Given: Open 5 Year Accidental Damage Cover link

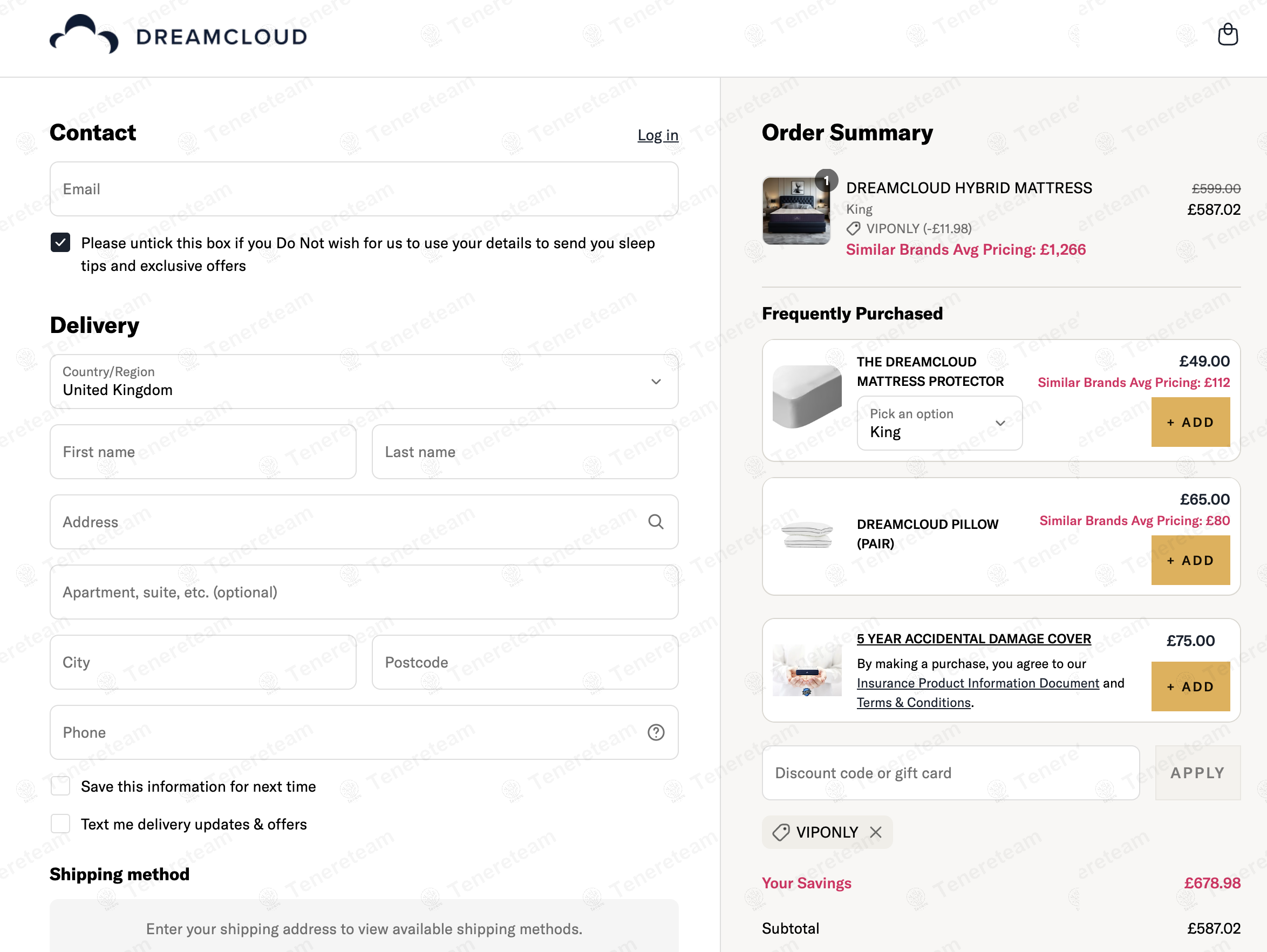Looking at the screenshot, I should (974, 638).
